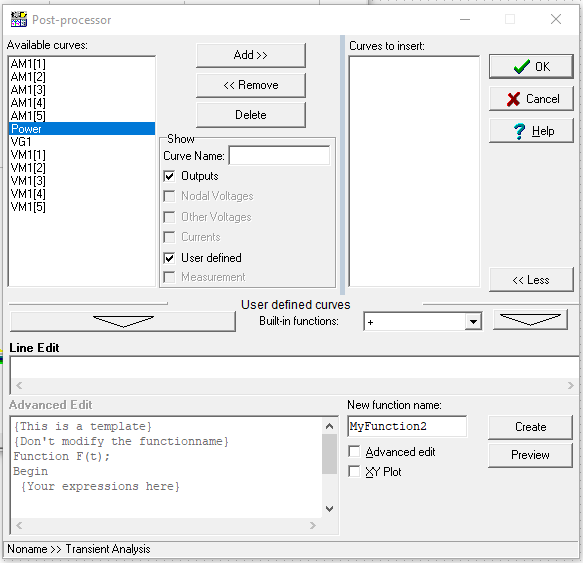
Task: Enable the XY Plot checkbox
Action: pyautogui.click(x=354, y=472)
